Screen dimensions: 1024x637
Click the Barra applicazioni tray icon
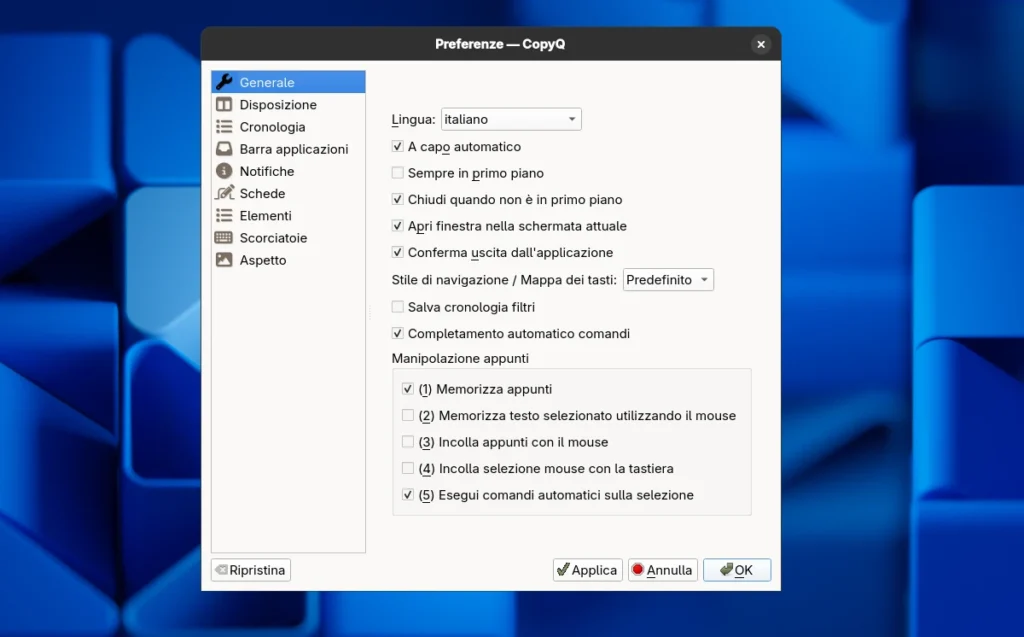[224, 149]
